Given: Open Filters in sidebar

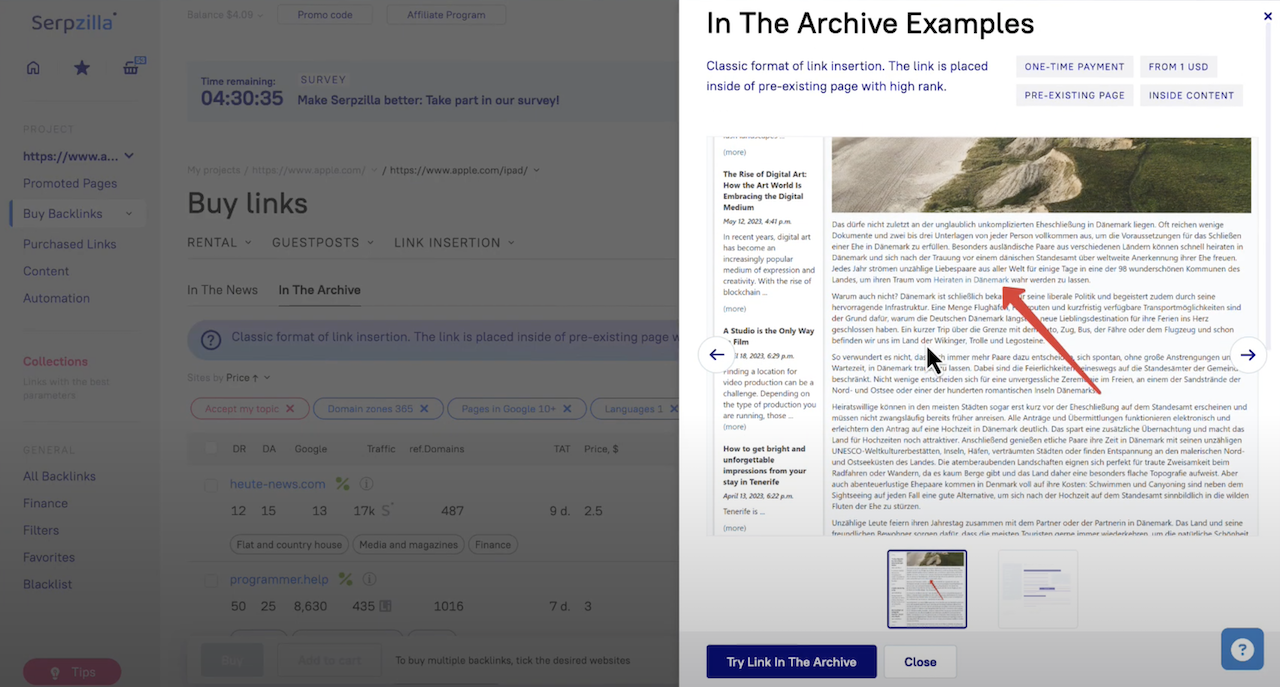Looking at the screenshot, I should pos(41,530).
